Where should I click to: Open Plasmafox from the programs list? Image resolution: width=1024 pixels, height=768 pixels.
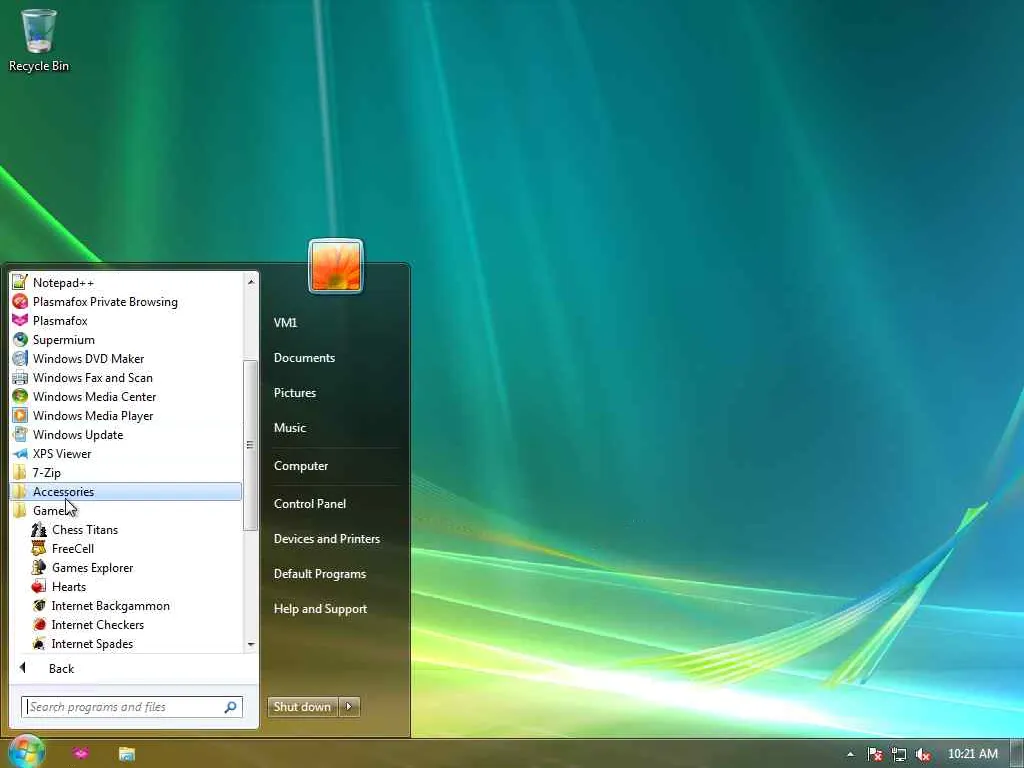pyautogui.click(x=126, y=321)
